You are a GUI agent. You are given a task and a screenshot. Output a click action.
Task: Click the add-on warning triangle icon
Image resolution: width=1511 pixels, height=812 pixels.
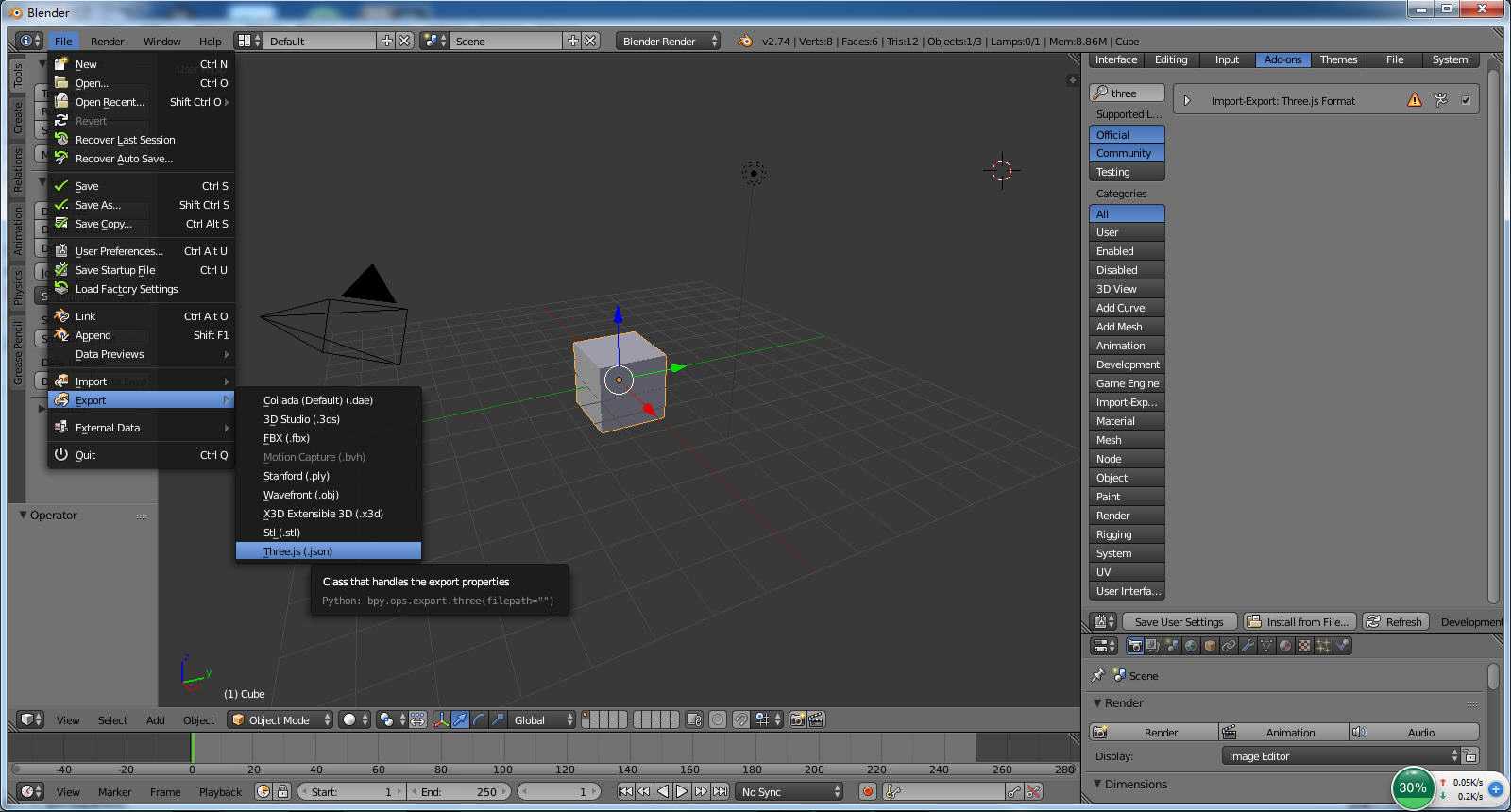click(1415, 100)
